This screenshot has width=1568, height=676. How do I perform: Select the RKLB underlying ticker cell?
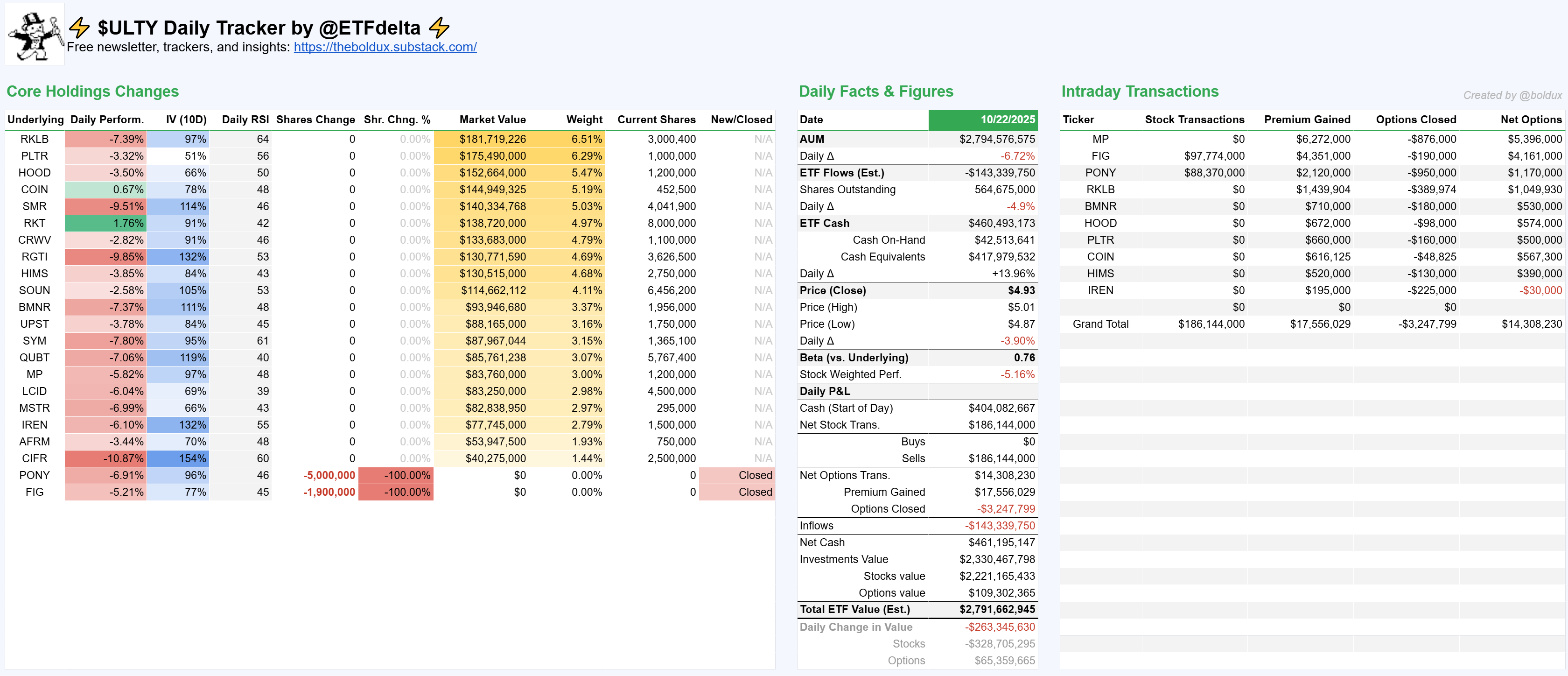(x=35, y=140)
